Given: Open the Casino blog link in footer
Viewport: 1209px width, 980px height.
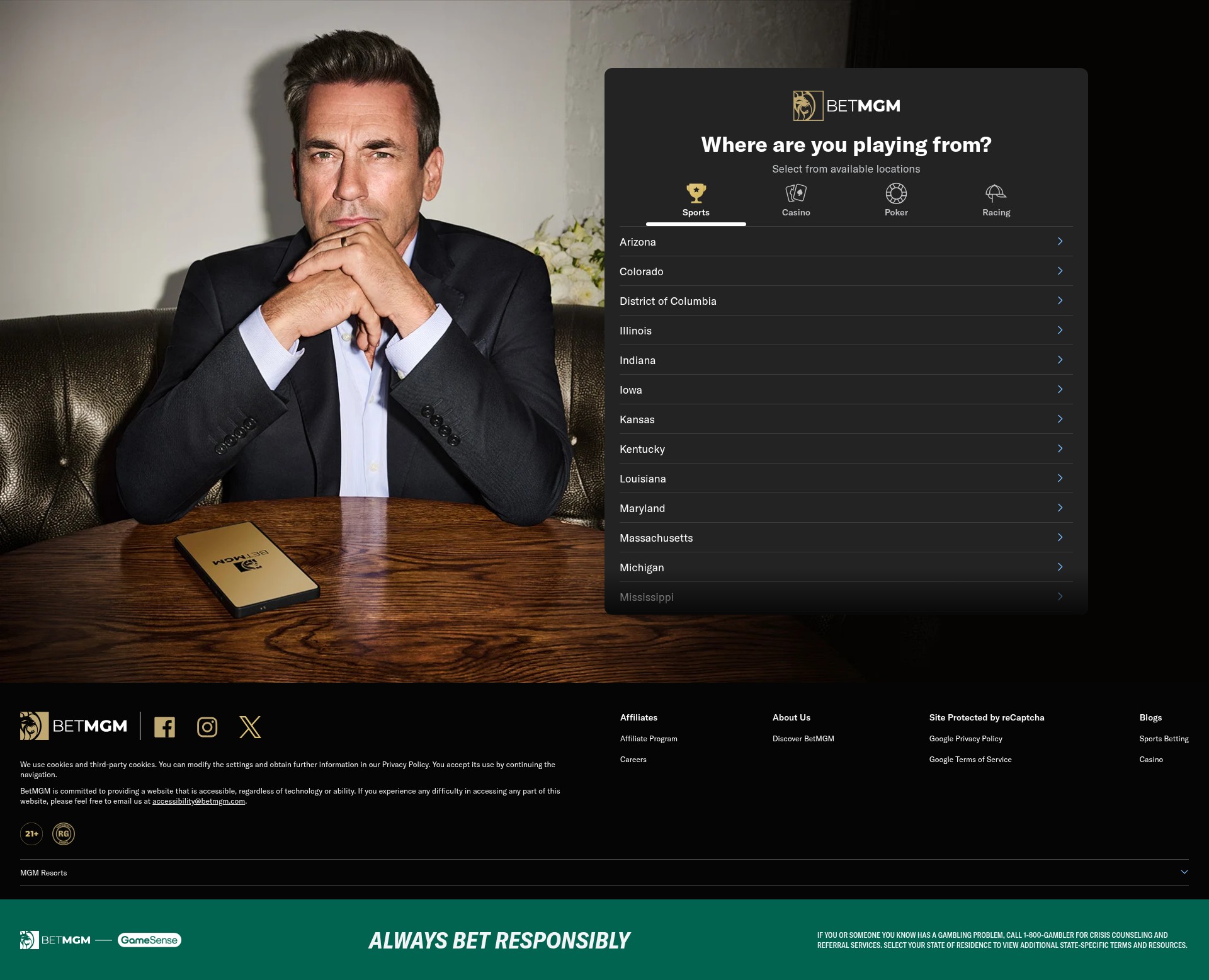Looking at the screenshot, I should [x=1151, y=760].
